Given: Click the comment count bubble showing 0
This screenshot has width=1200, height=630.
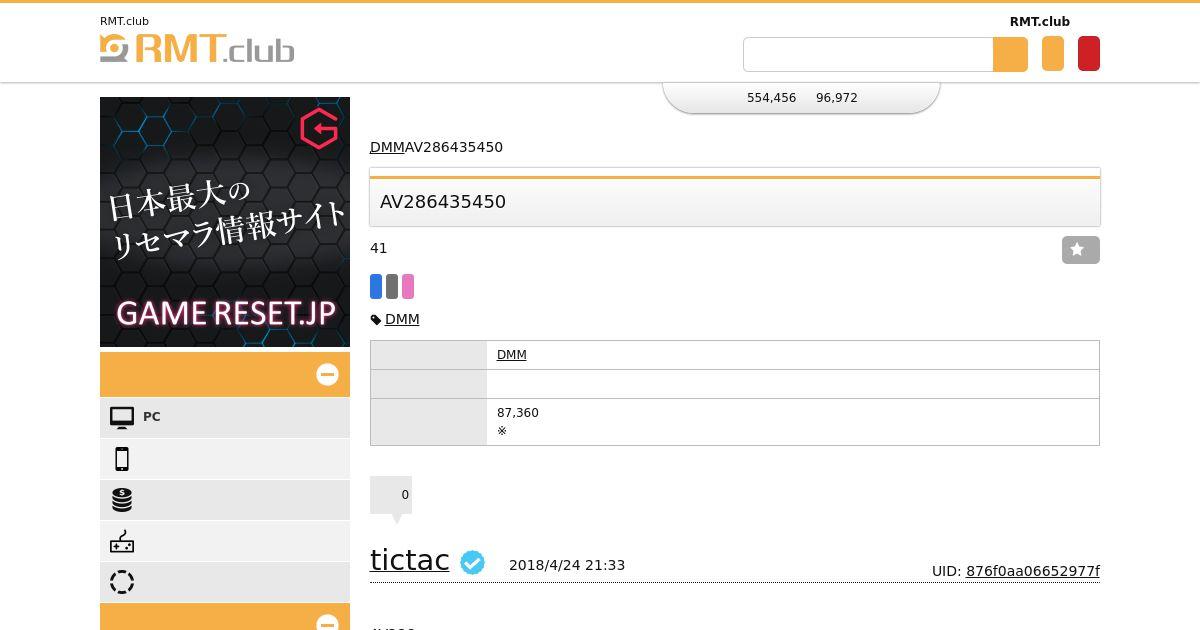Looking at the screenshot, I should [391, 495].
